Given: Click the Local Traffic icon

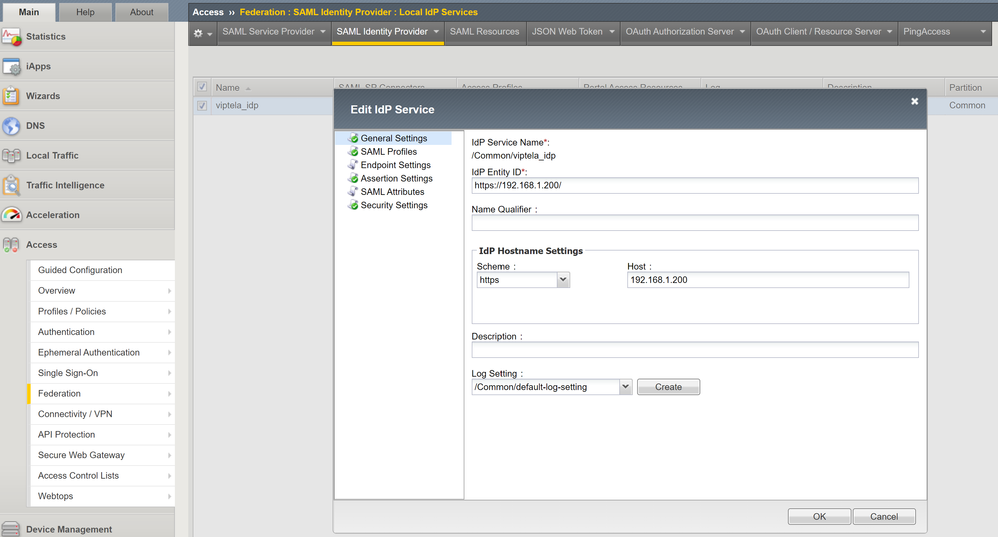Looking at the screenshot, I should click(12, 156).
